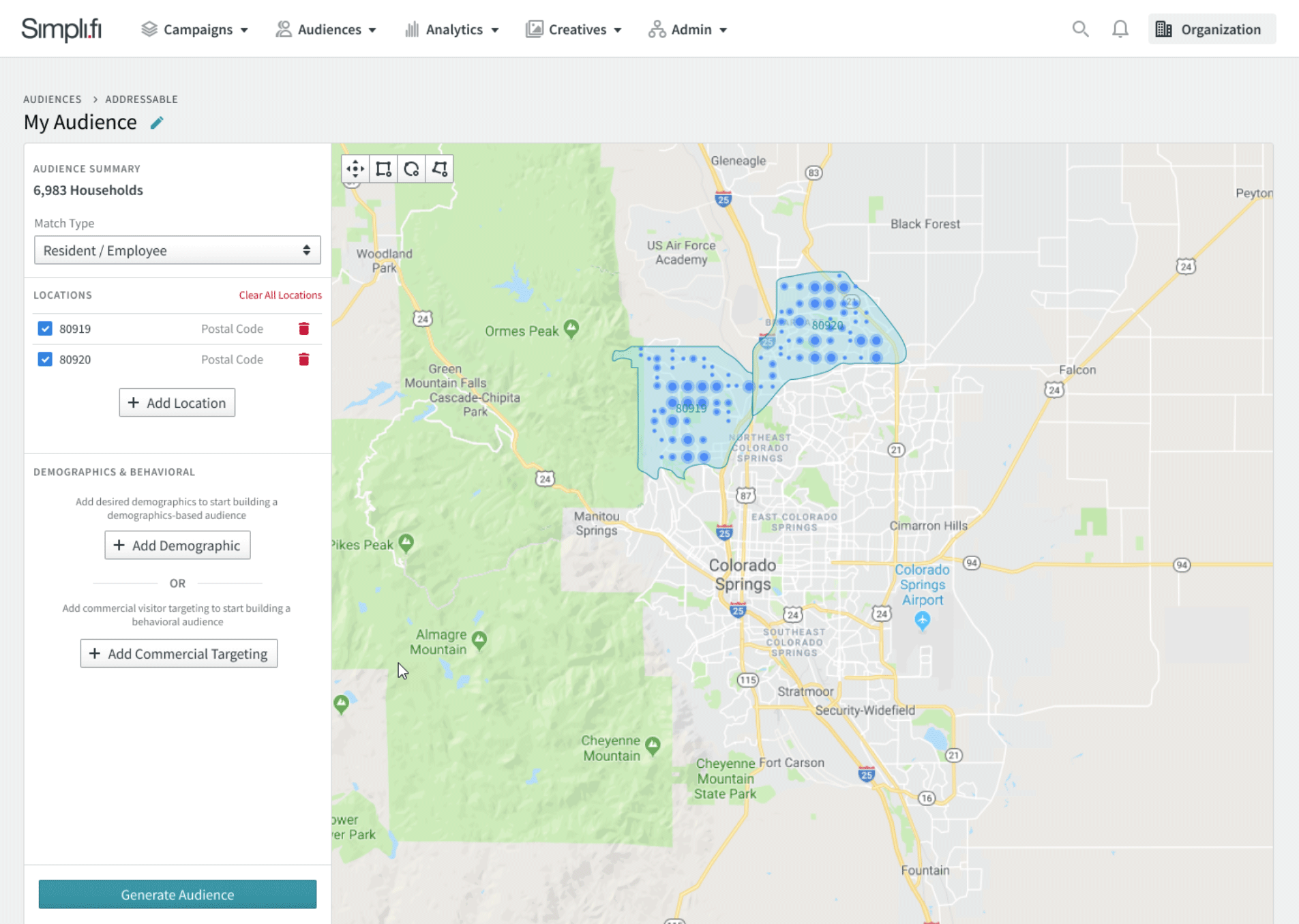
Task: Remove the 80920 location with trash icon
Action: [304, 359]
